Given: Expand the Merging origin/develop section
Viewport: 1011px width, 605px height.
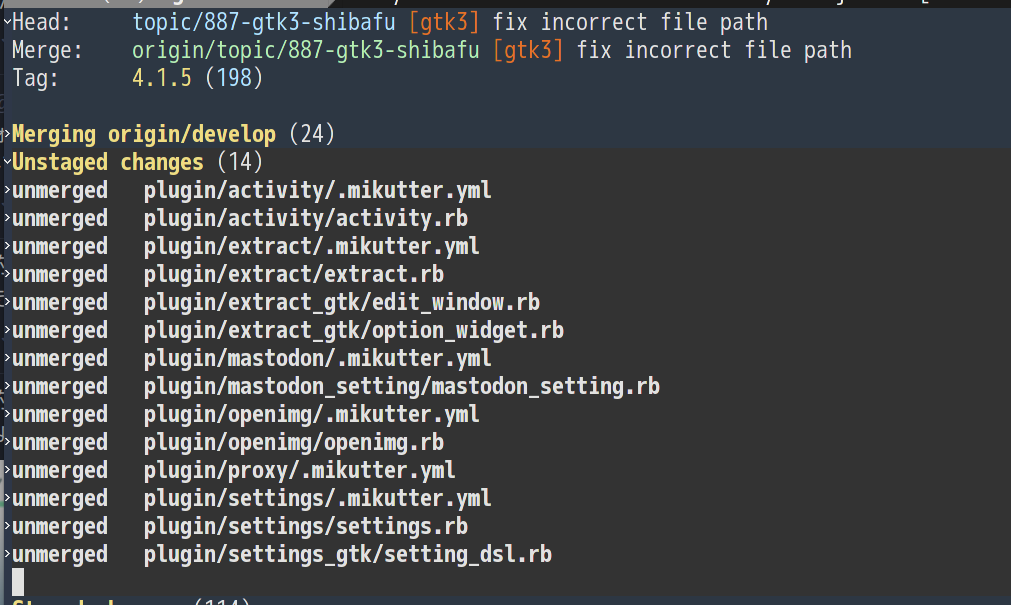Looking at the screenshot, I should pyautogui.click(x=7, y=134).
